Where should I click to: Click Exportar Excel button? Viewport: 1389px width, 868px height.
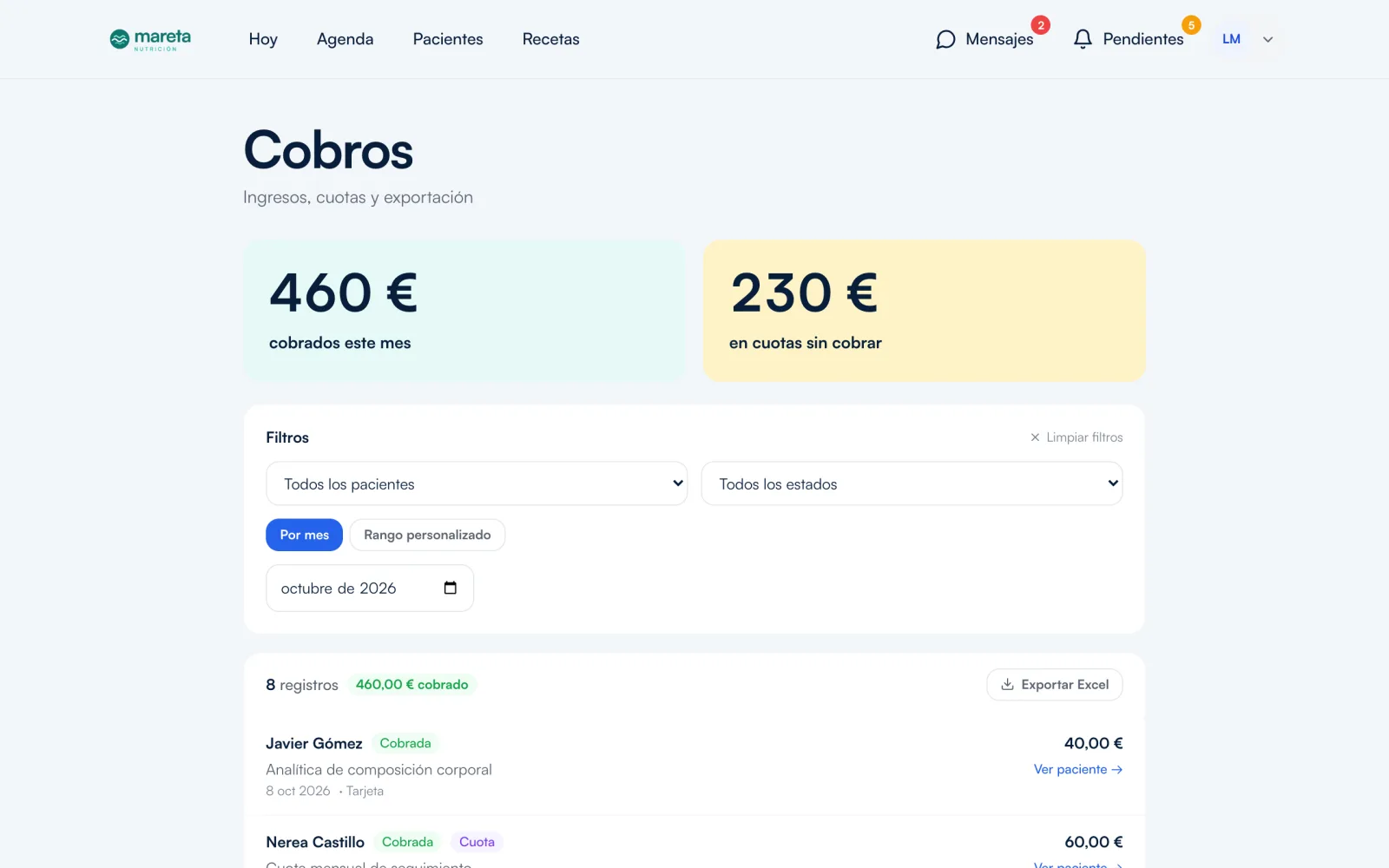[x=1055, y=685]
